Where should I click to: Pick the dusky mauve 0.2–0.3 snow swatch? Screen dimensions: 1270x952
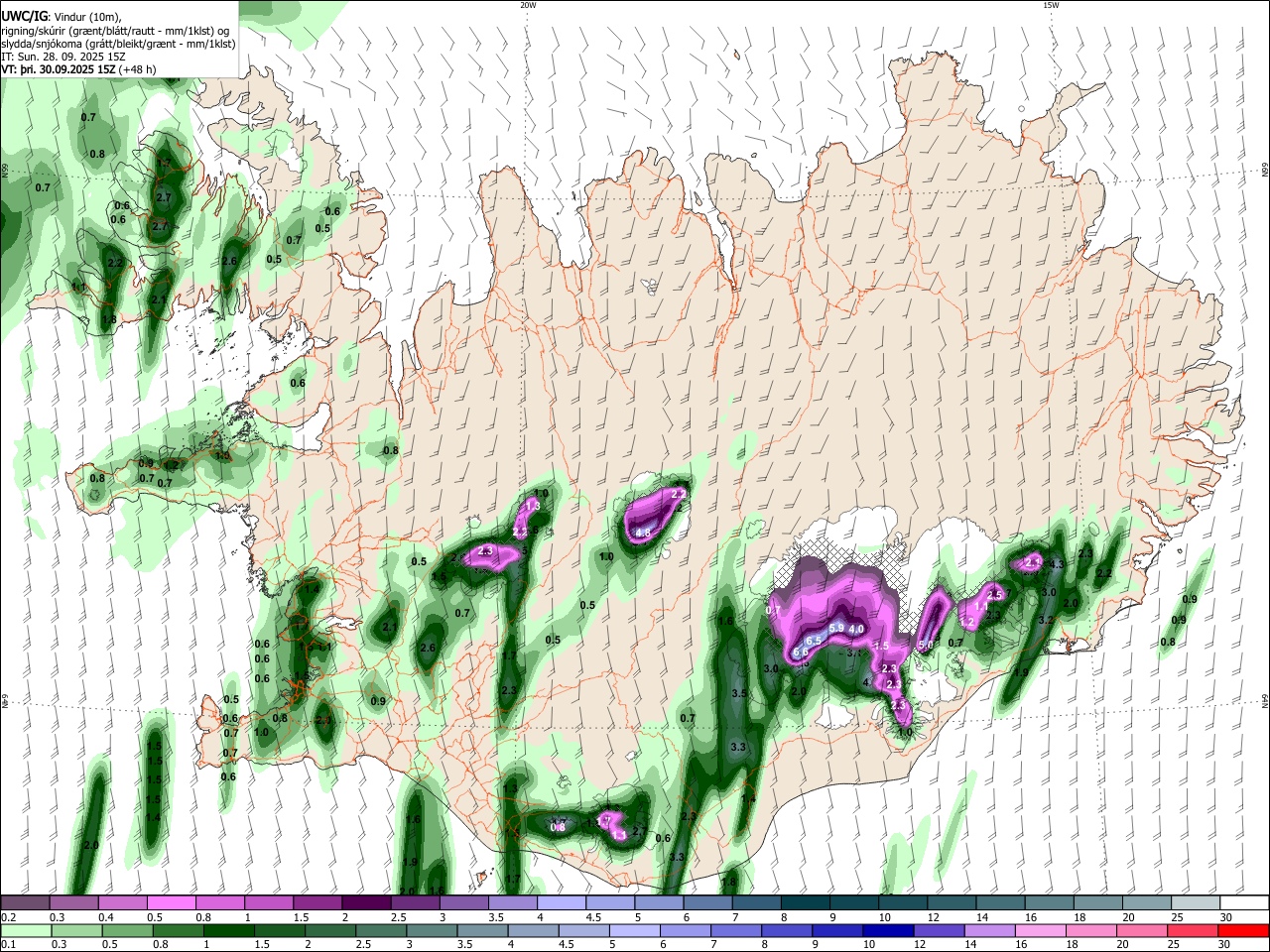pyautogui.click(x=25, y=903)
